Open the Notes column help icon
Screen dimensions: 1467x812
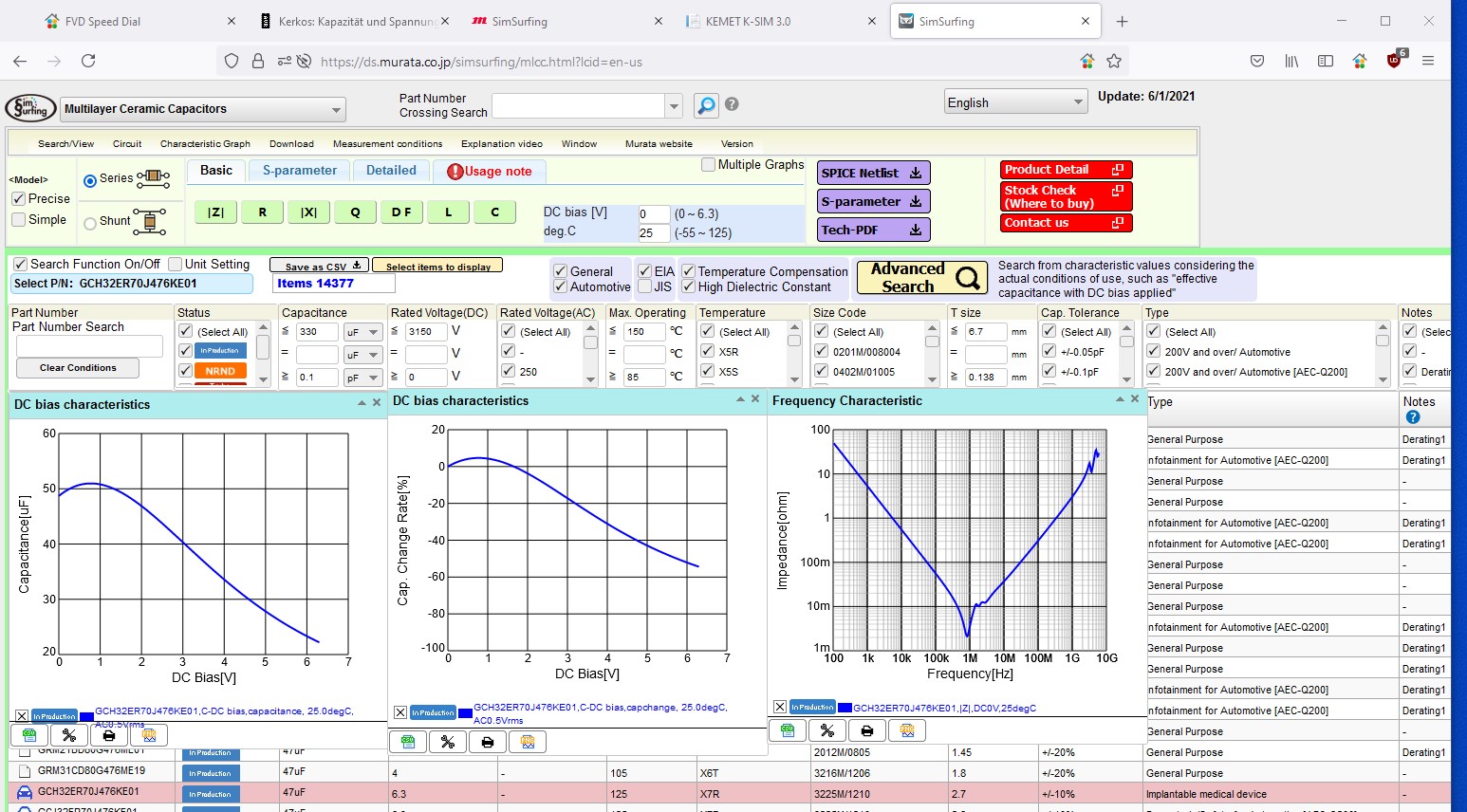click(1413, 417)
